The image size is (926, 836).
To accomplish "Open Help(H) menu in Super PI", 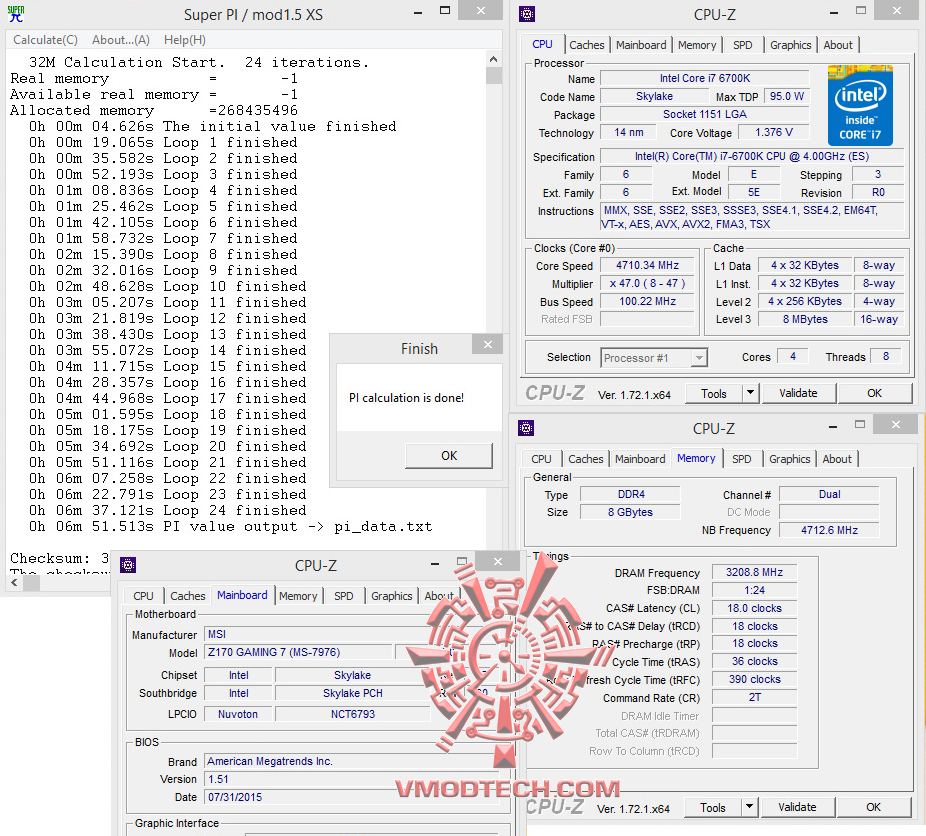I will pos(185,40).
